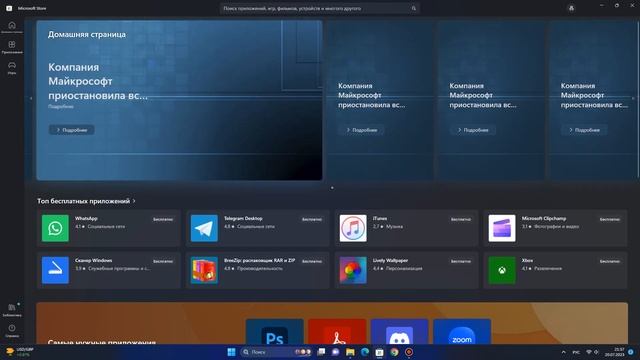Open the Telegram Desktop app icon
This screenshot has width=640, height=360.
pos(204,228)
